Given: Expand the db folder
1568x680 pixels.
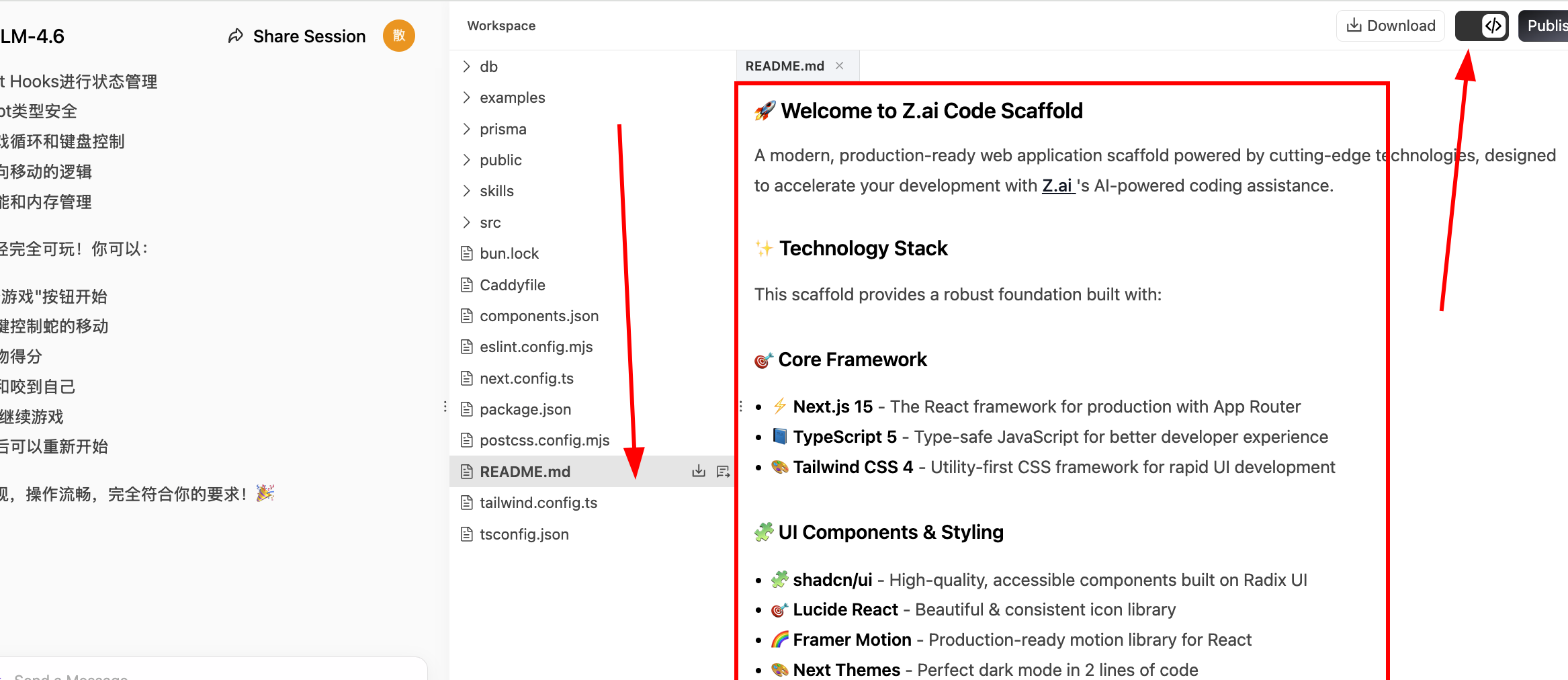Looking at the screenshot, I should (x=467, y=67).
